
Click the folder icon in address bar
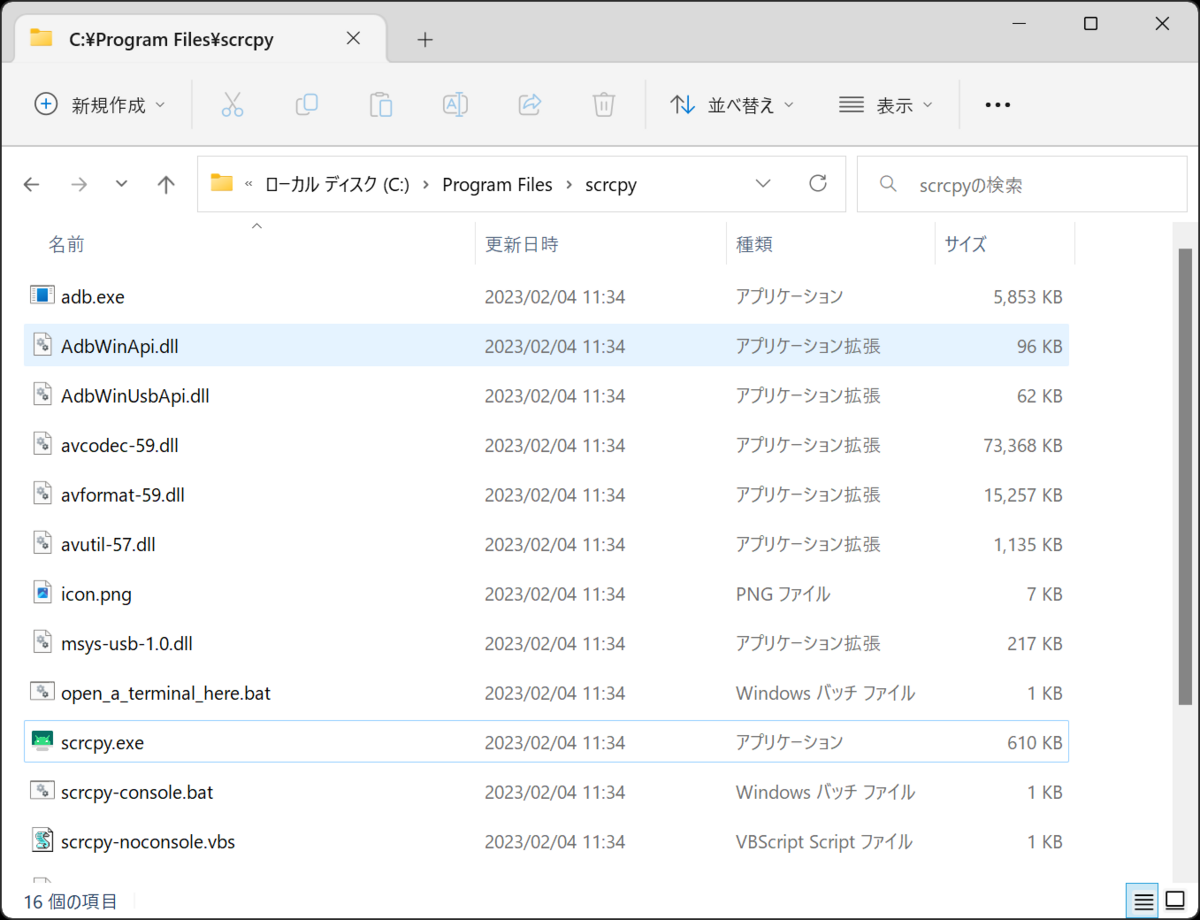(221, 183)
